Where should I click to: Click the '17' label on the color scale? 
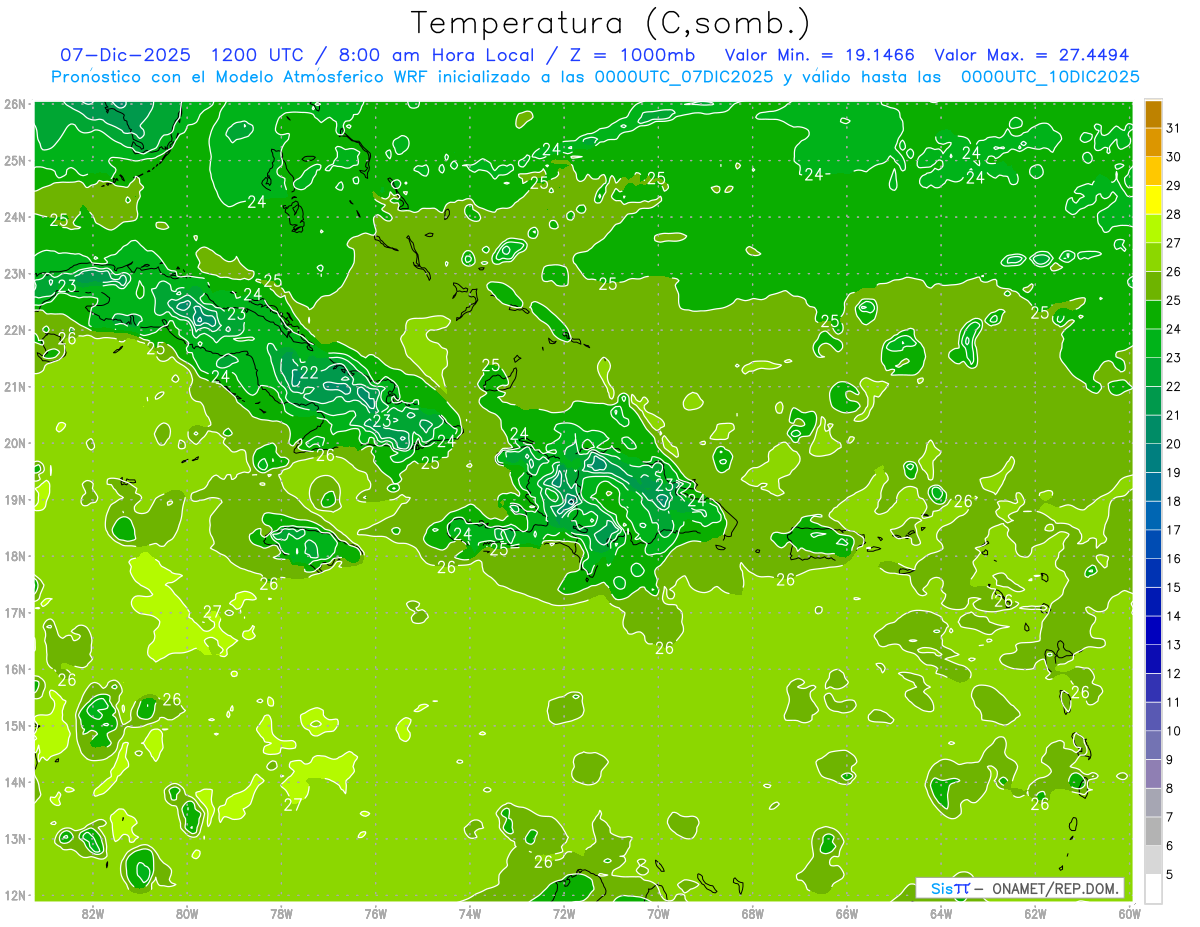tap(1173, 530)
